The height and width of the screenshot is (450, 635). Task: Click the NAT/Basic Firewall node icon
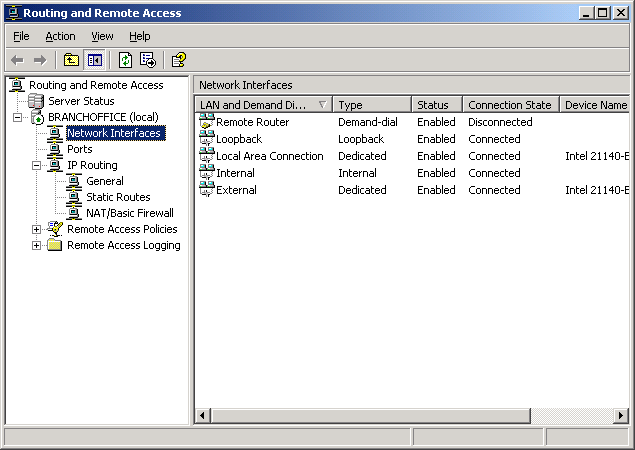pyautogui.click(x=74, y=213)
